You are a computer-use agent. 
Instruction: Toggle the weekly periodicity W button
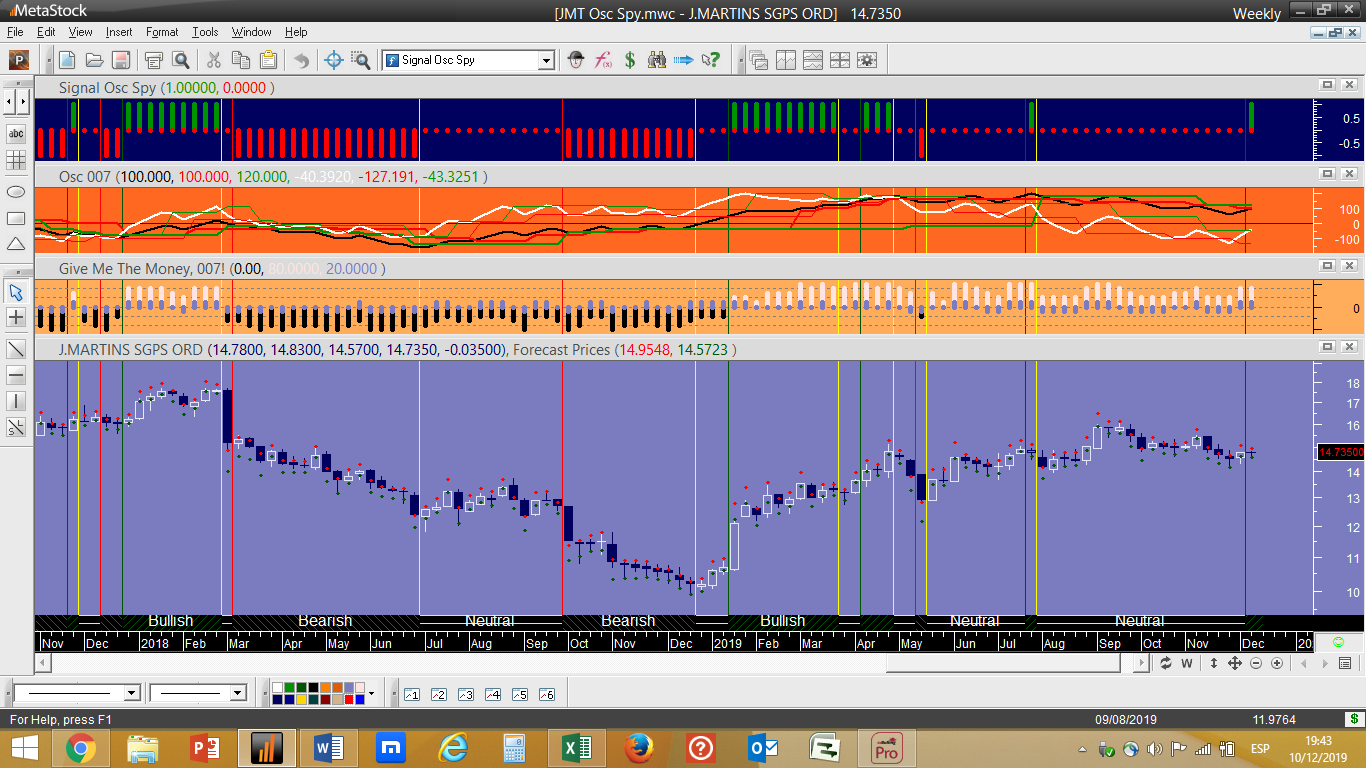[x=1187, y=663]
